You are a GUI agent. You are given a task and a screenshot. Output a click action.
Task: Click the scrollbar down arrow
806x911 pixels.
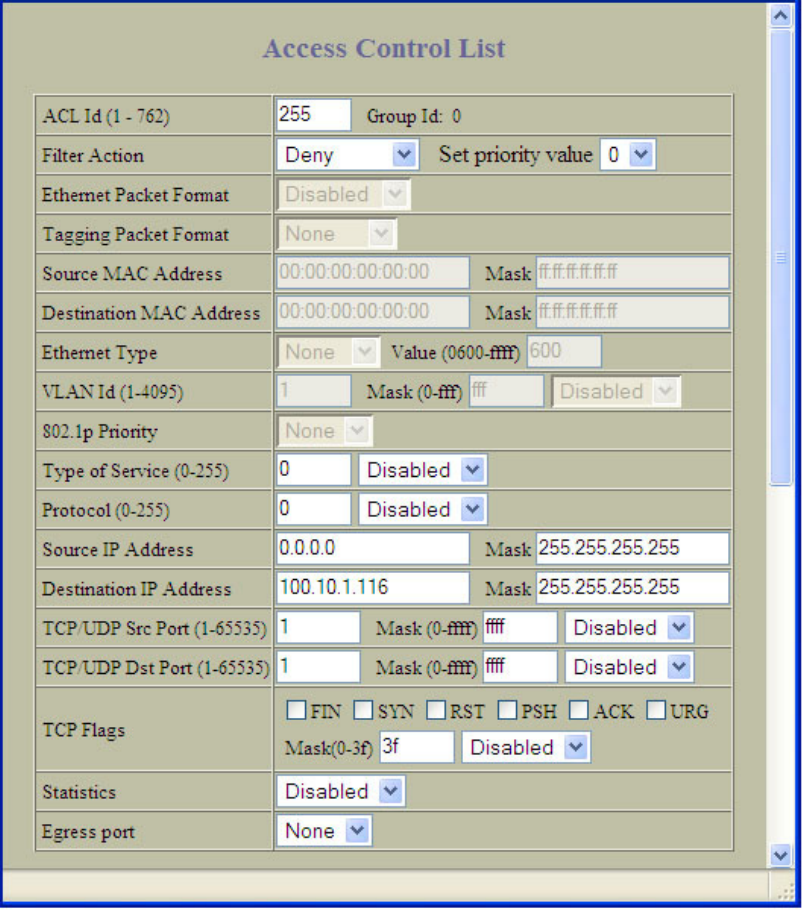point(781,855)
